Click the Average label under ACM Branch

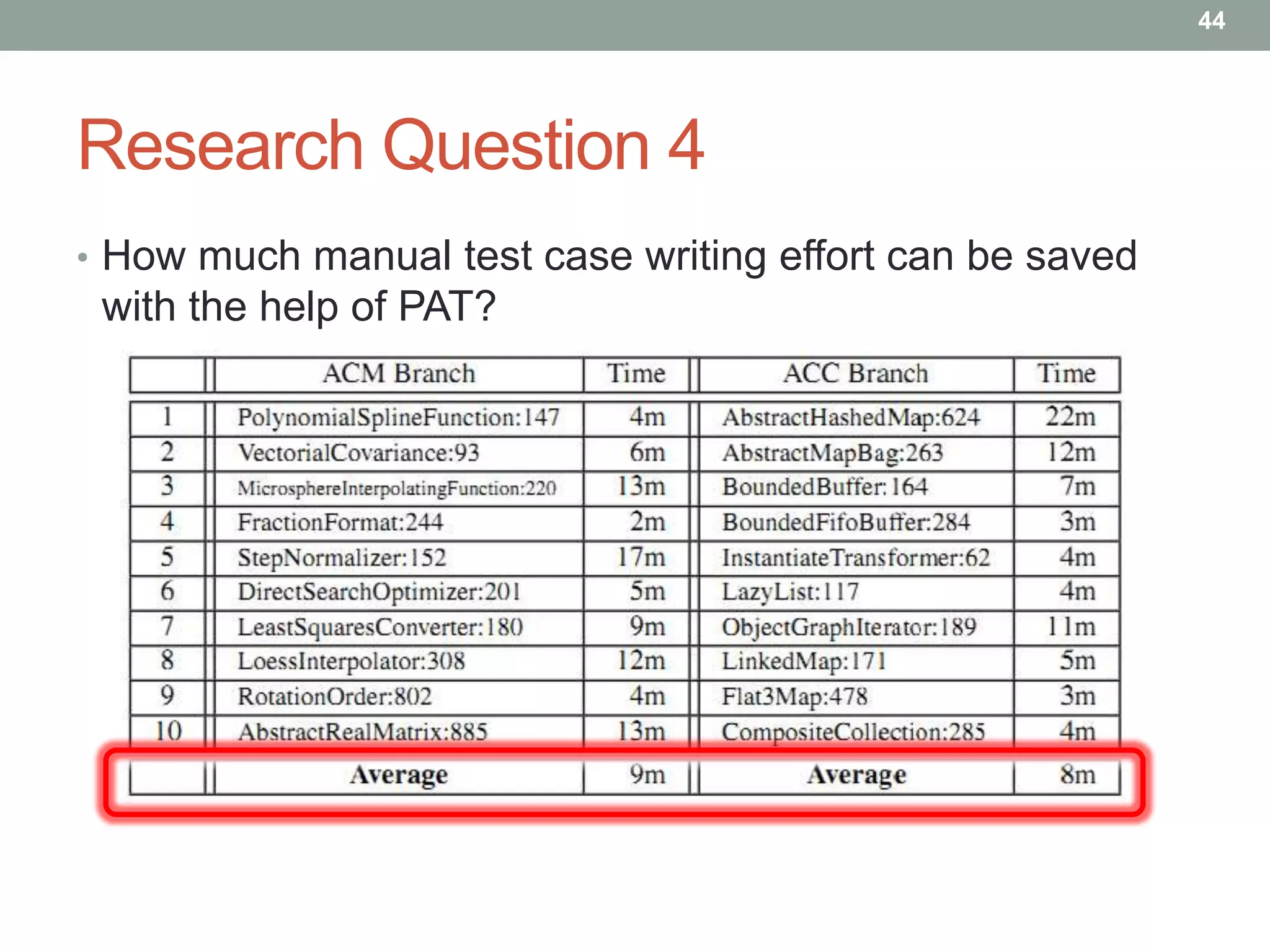(399, 775)
